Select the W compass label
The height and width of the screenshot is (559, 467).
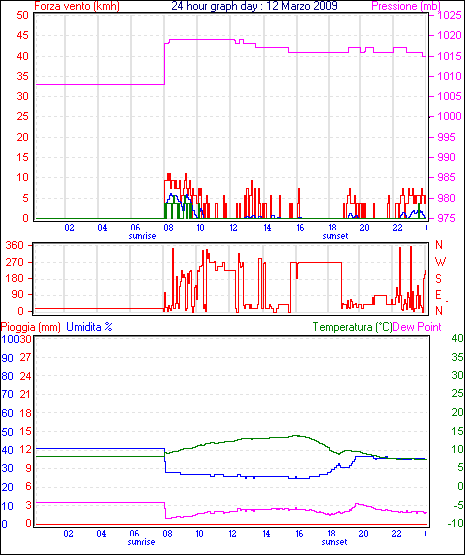pos(441,262)
